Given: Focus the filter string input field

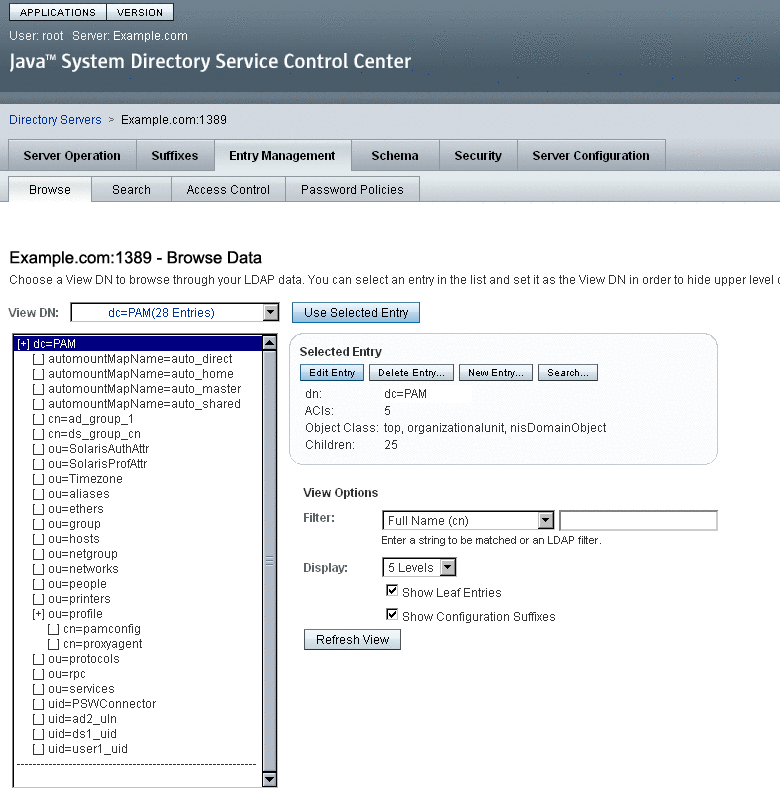Looking at the screenshot, I should pyautogui.click(x=638, y=521).
